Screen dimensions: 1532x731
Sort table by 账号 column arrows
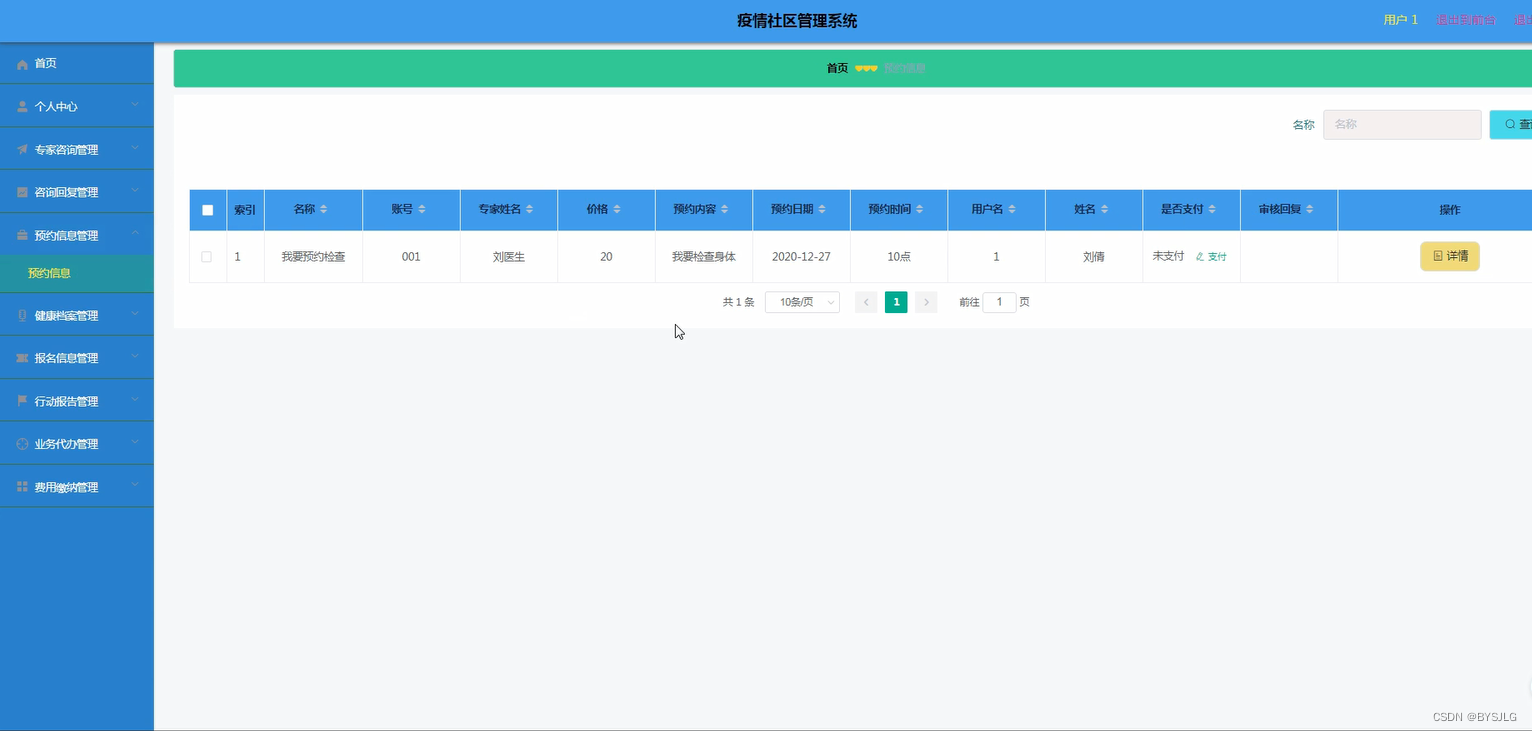click(x=421, y=209)
